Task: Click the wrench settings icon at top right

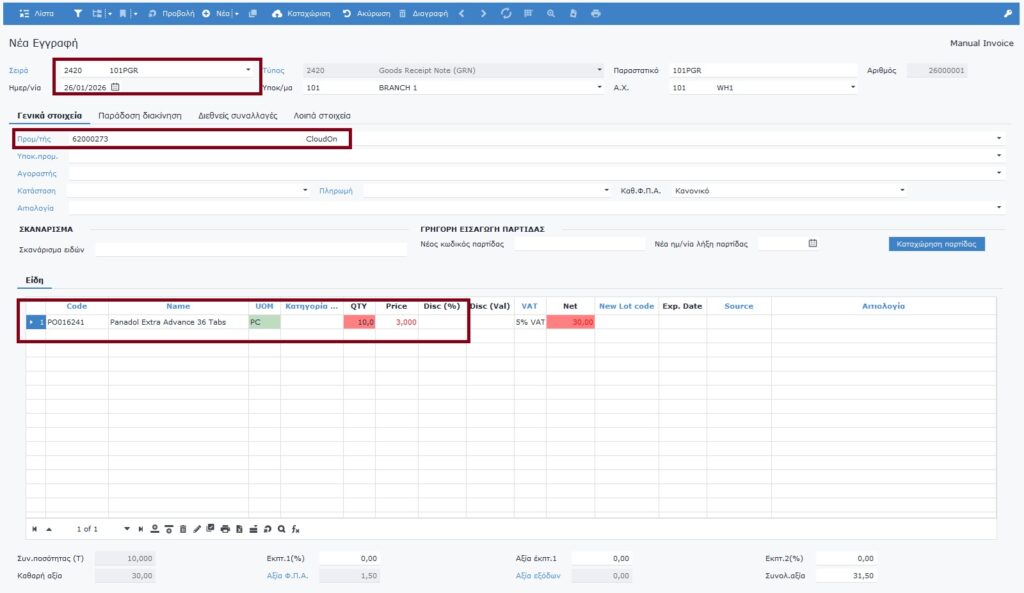Action: click(1007, 14)
